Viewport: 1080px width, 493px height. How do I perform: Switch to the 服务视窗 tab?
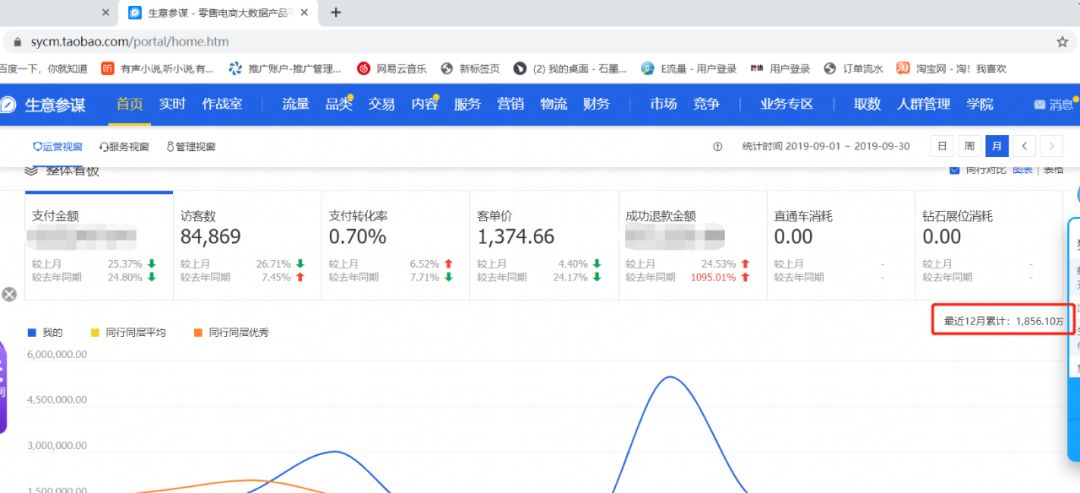(x=124, y=147)
